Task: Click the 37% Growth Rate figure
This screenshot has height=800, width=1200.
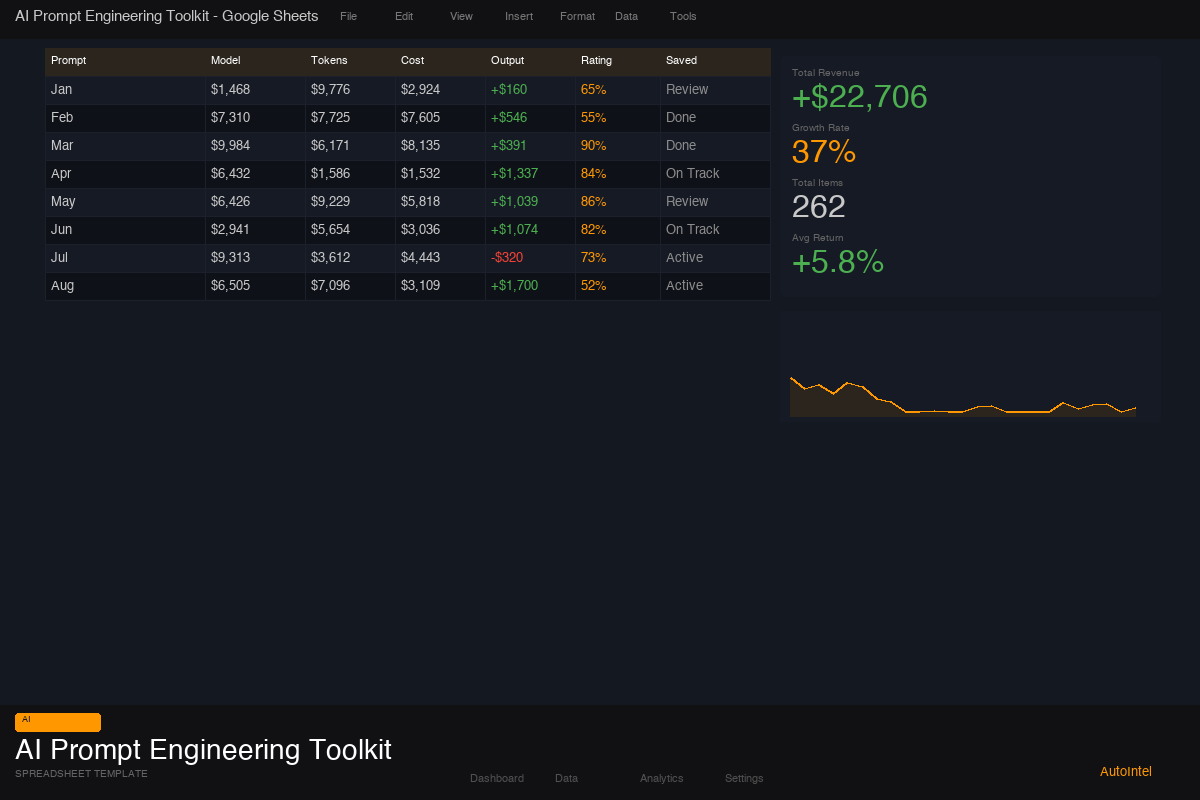Action: (x=824, y=152)
